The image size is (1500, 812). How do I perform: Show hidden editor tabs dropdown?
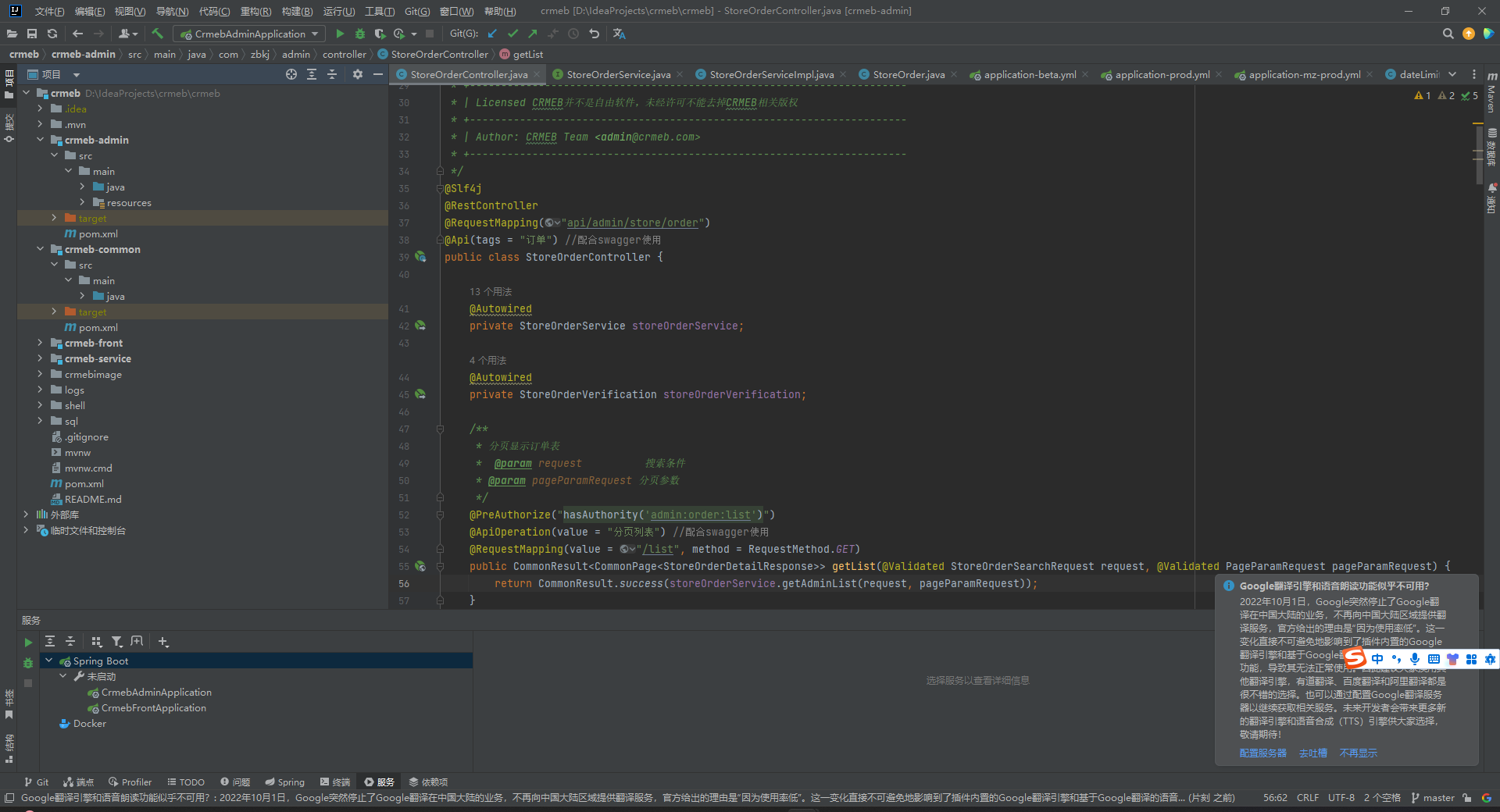[1452, 74]
